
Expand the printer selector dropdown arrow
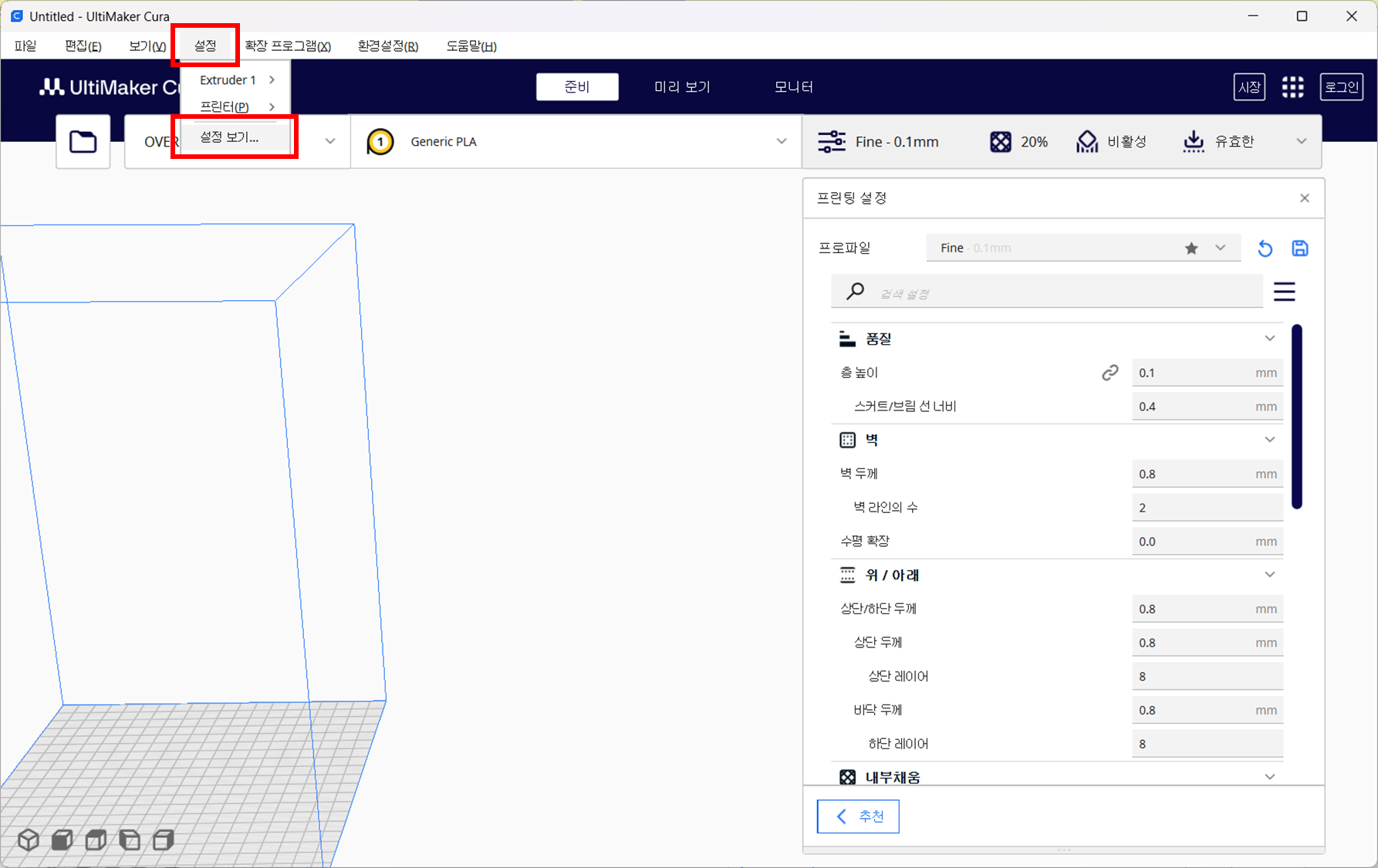tap(330, 142)
